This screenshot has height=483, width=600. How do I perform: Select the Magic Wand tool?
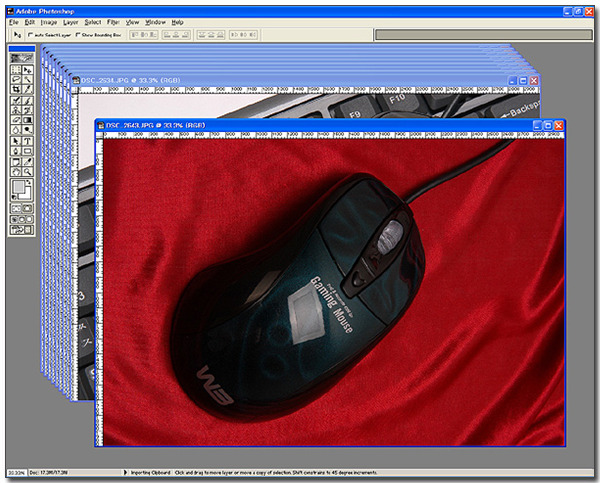pos(28,78)
